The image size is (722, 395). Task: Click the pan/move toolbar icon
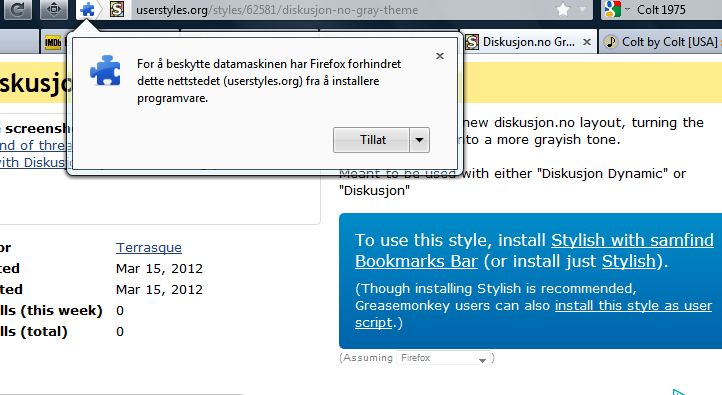coord(54,9)
